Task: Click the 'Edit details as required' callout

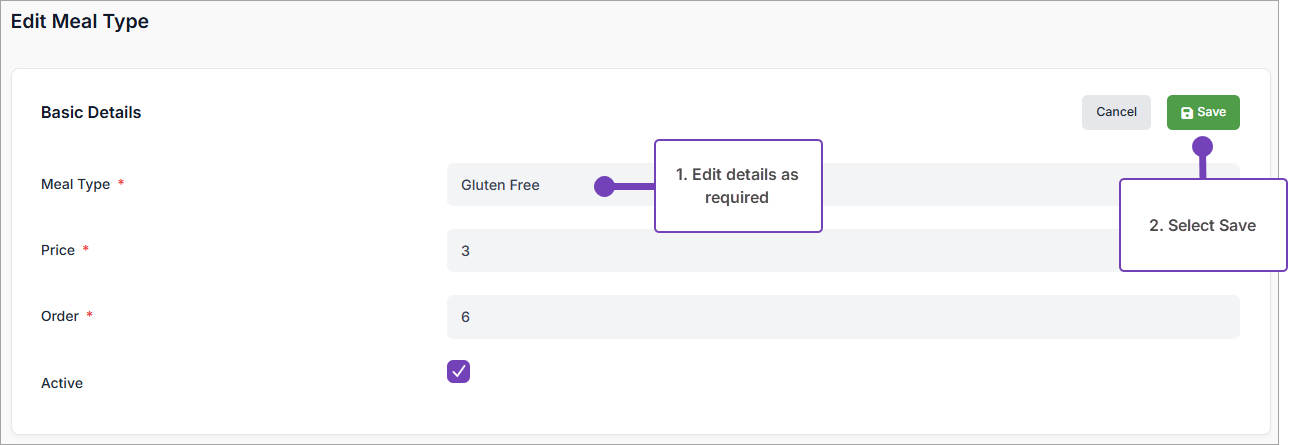Action: click(737, 186)
